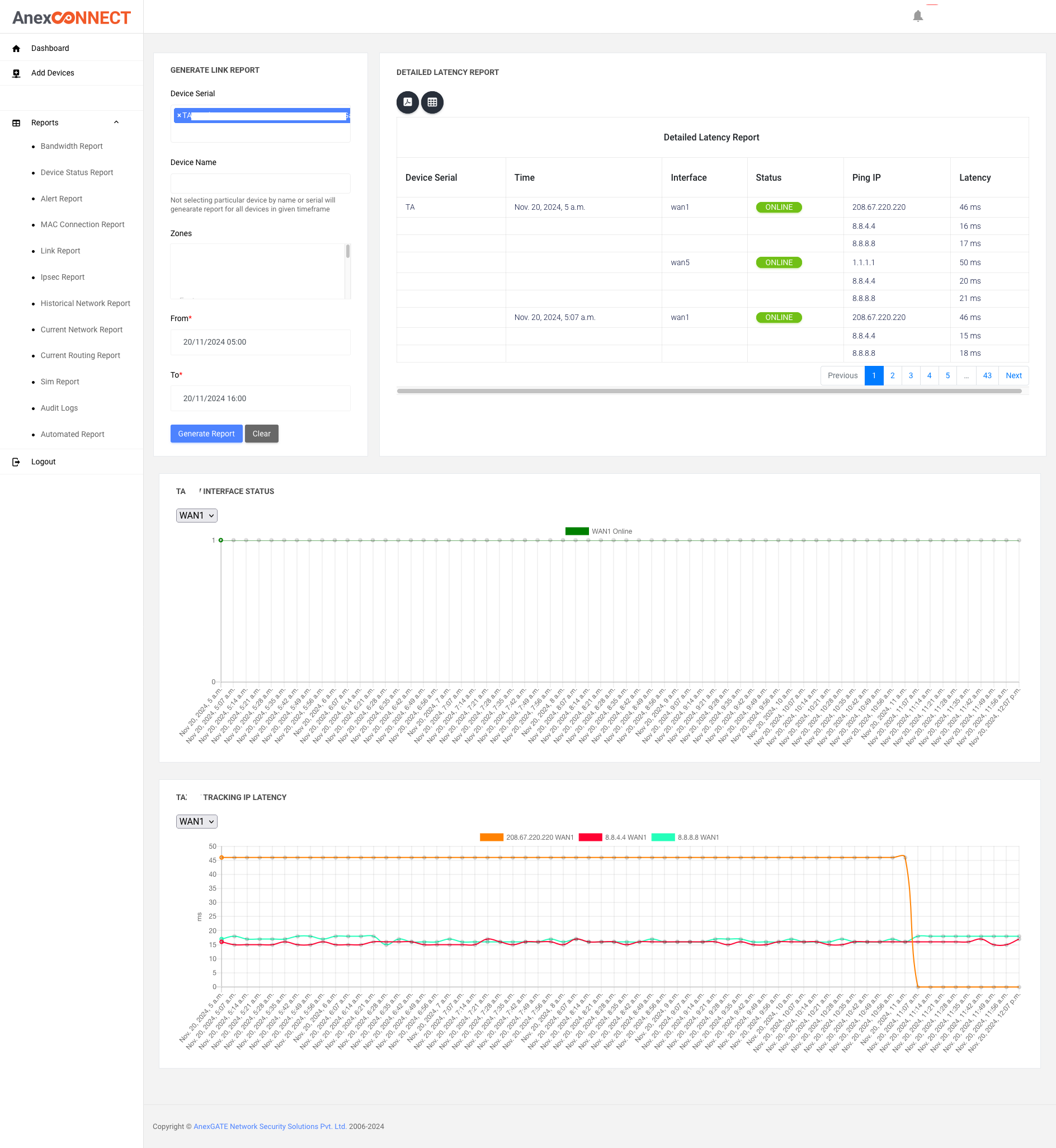Collapse the Reports menu chevron
Image resolution: width=1056 pixels, height=1148 pixels.
tap(116, 123)
